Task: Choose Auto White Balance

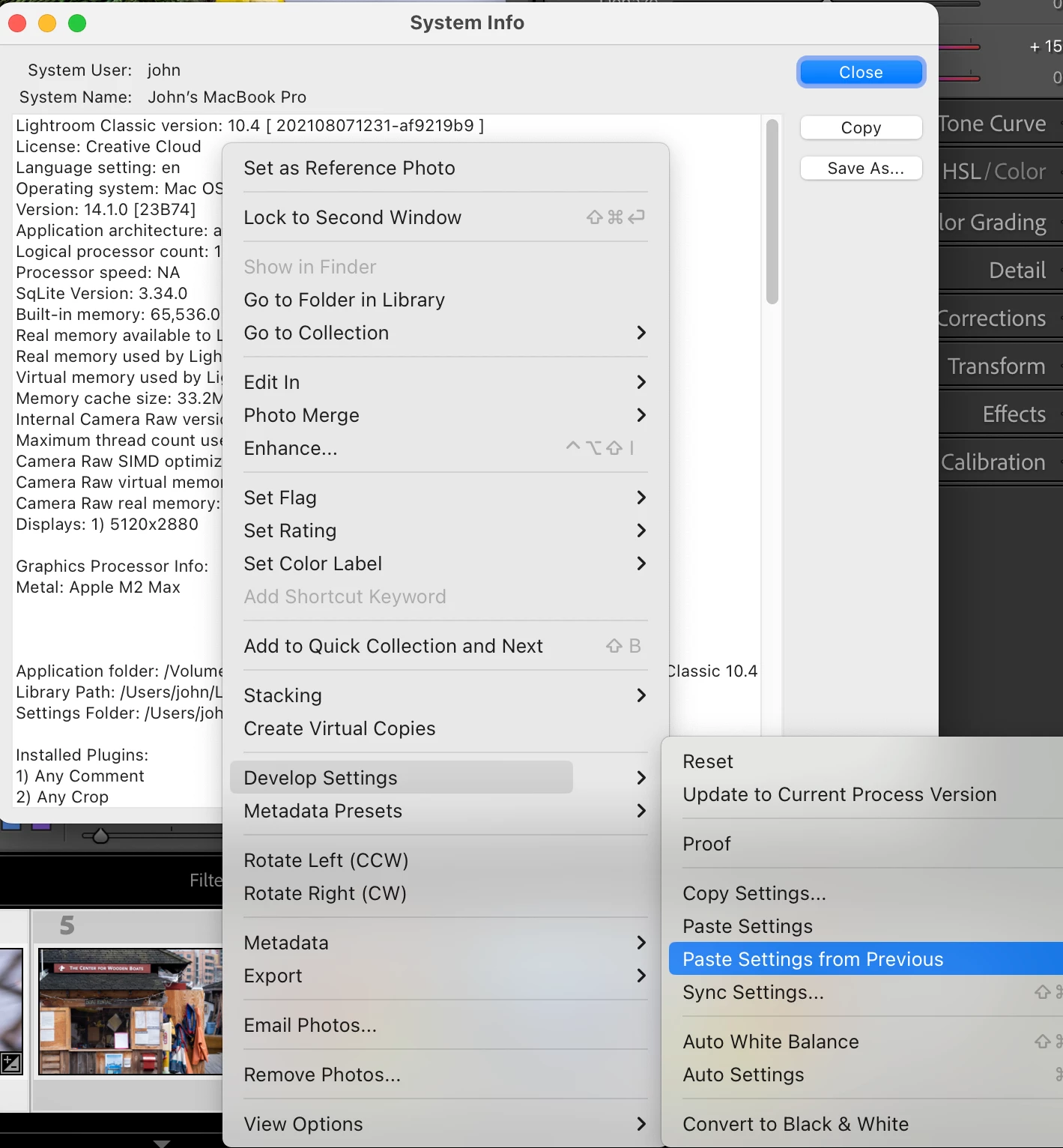Action: pos(865,1042)
